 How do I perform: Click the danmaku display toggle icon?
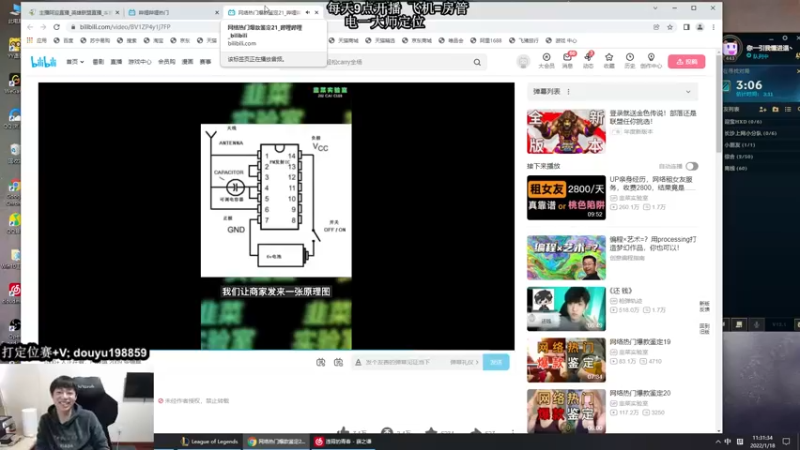point(320,362)
